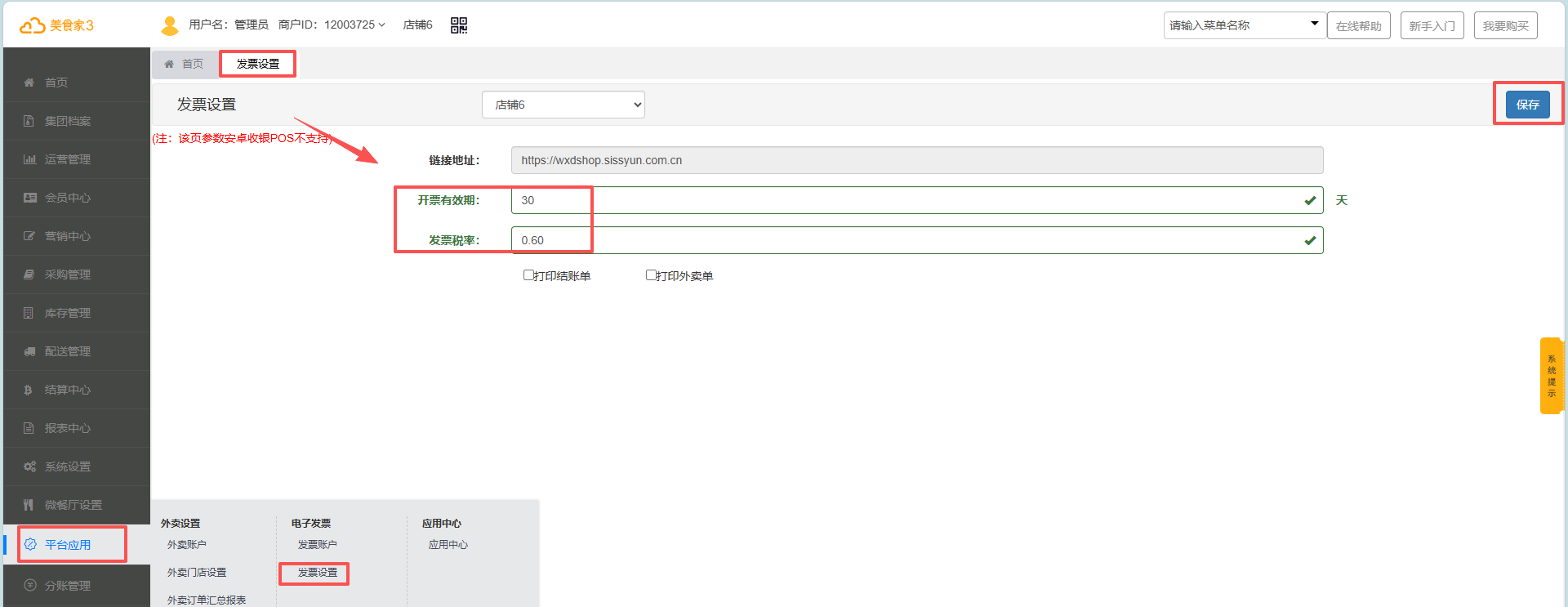Enable the 打印结账单 checkbox
The width and height of the screenshot is (1568, 607).
(x=528, y=275)
